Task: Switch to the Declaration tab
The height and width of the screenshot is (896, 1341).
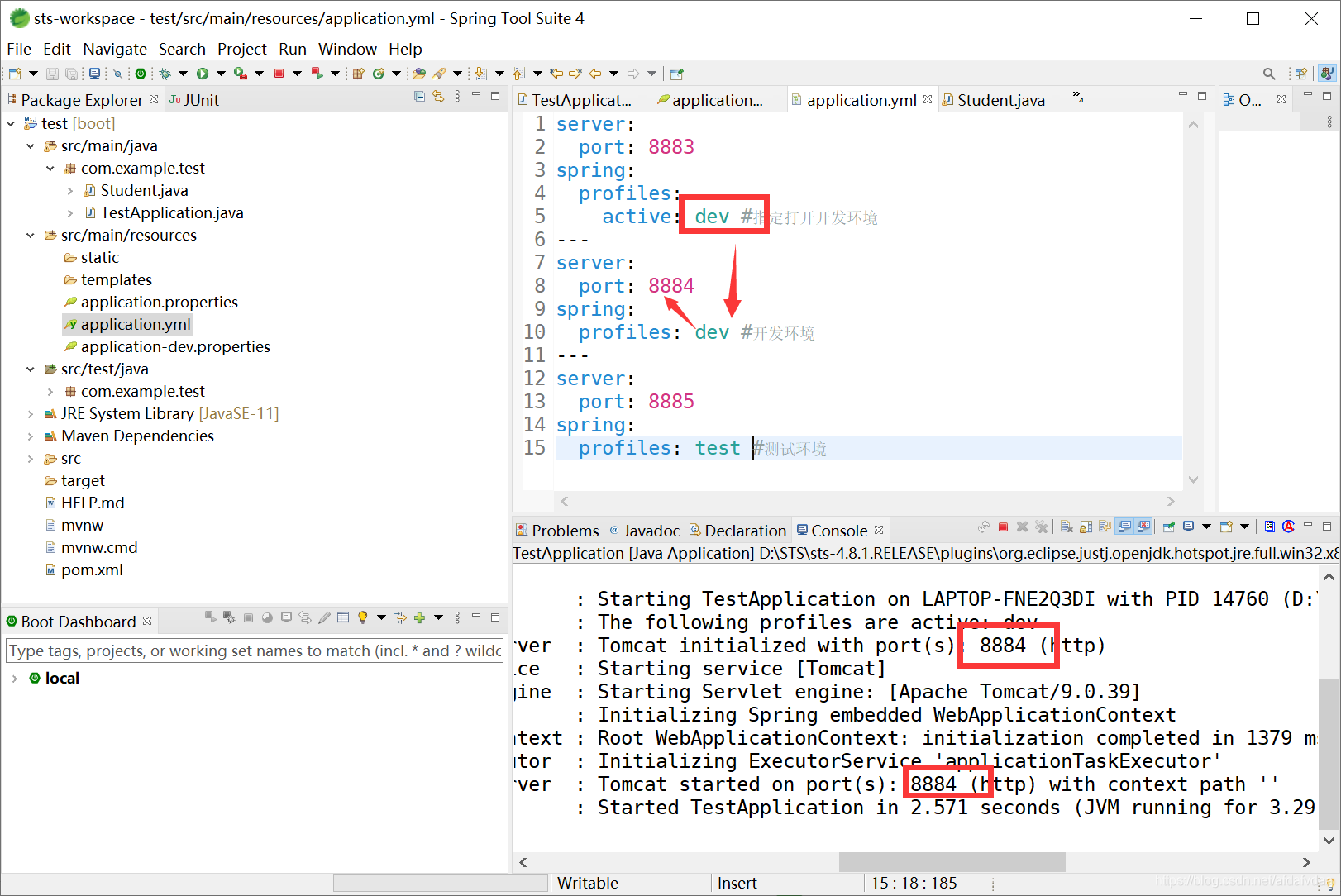Action: pos(737,530)
